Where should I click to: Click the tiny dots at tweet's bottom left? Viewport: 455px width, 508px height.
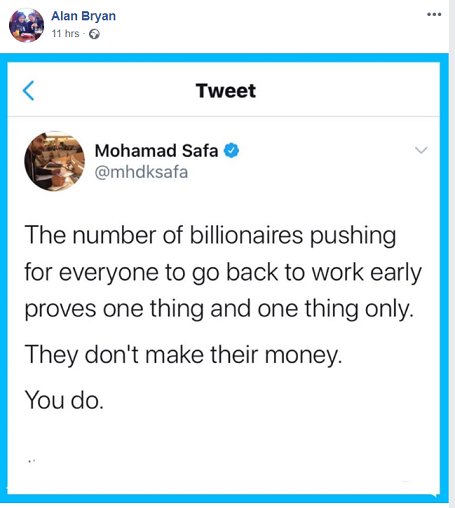(32, 461)
